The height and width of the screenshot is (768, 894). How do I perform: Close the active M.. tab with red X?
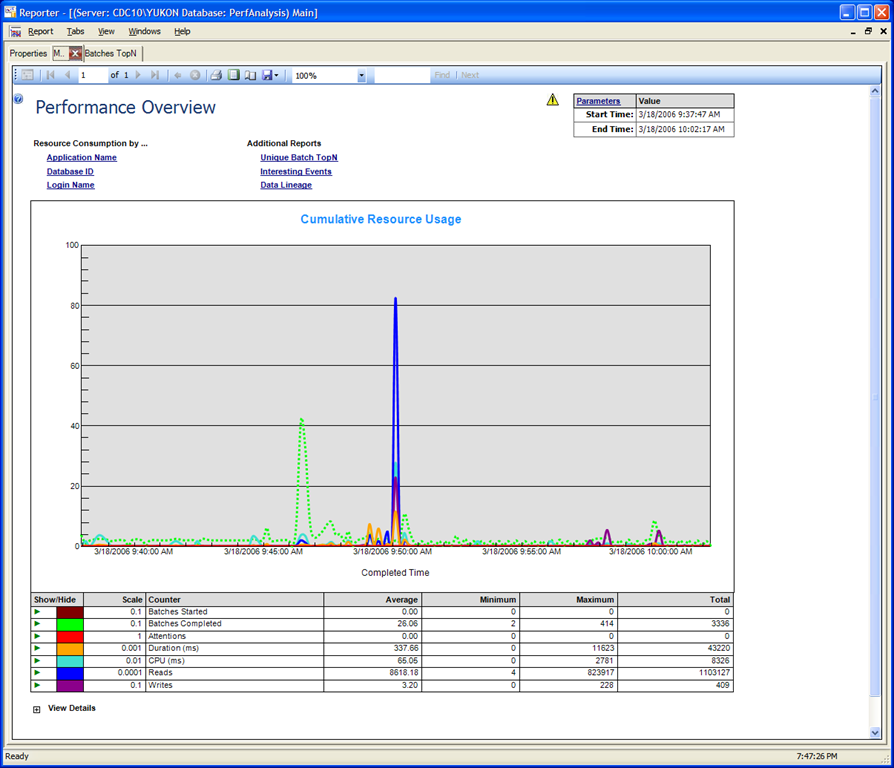tap(75, 53)
